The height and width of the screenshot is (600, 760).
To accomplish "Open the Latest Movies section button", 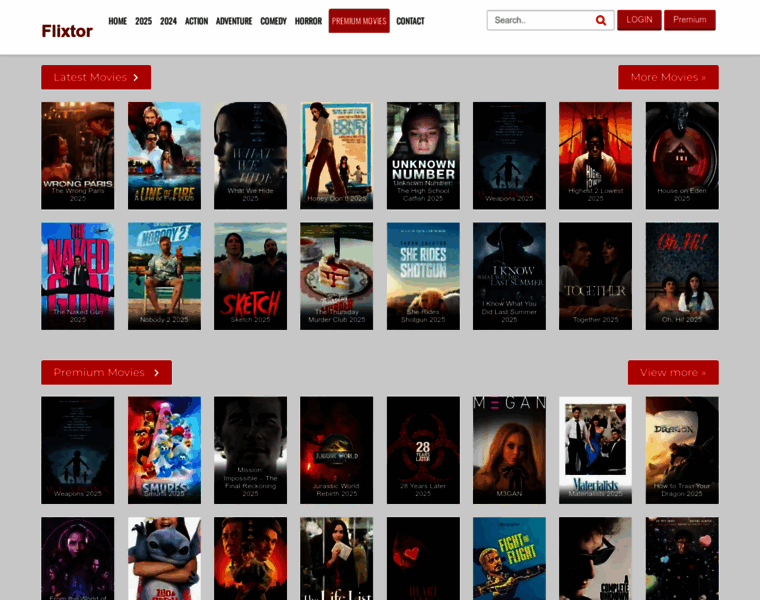I will [96, 77].
